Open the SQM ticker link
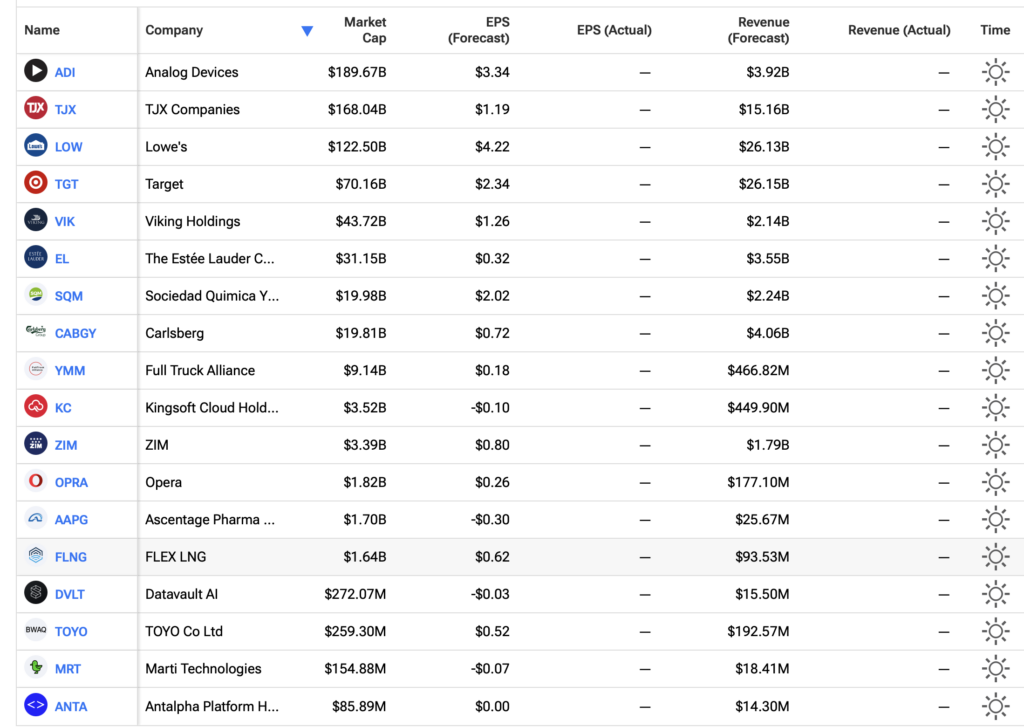This screenshot has height=727, width=1024. pyautogui.click(x=69, y=296)
